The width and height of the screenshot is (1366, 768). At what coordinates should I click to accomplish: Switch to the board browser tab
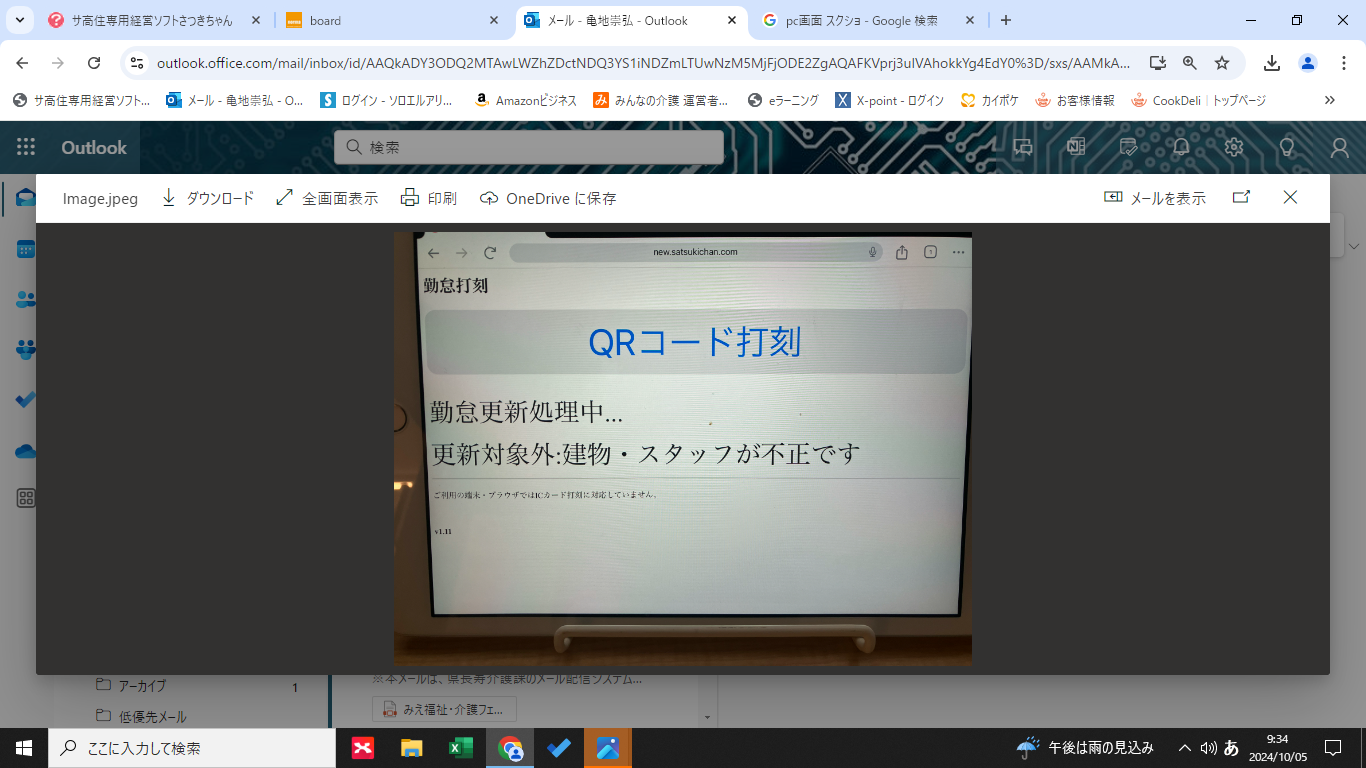(390, 20)
